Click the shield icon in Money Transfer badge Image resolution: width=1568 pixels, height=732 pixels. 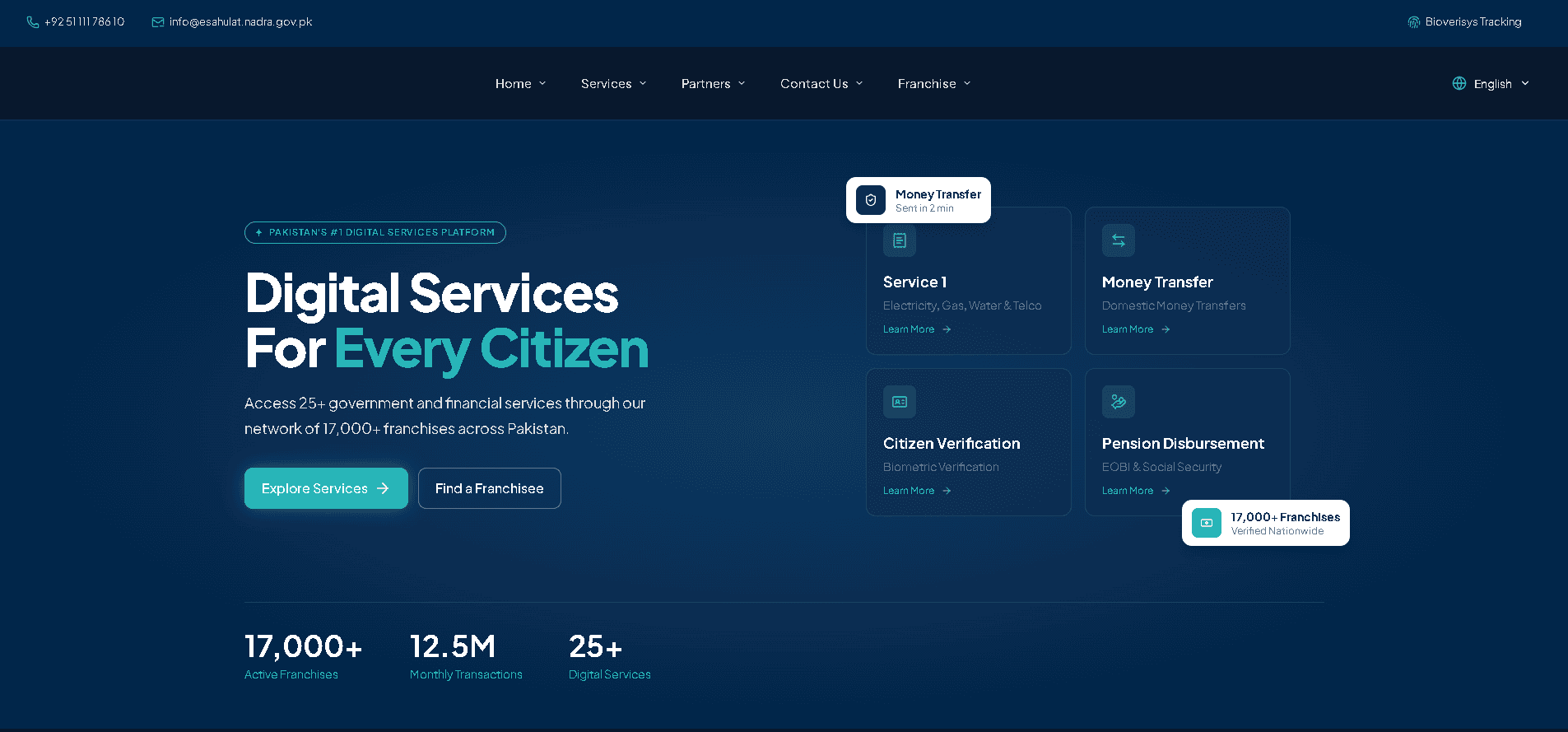871,200
